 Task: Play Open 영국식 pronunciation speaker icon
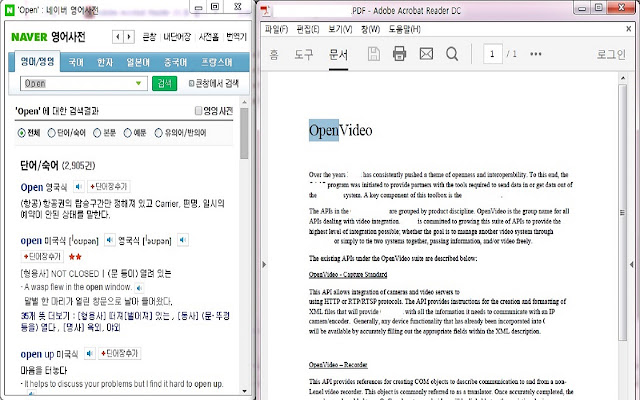coord(78,187)
